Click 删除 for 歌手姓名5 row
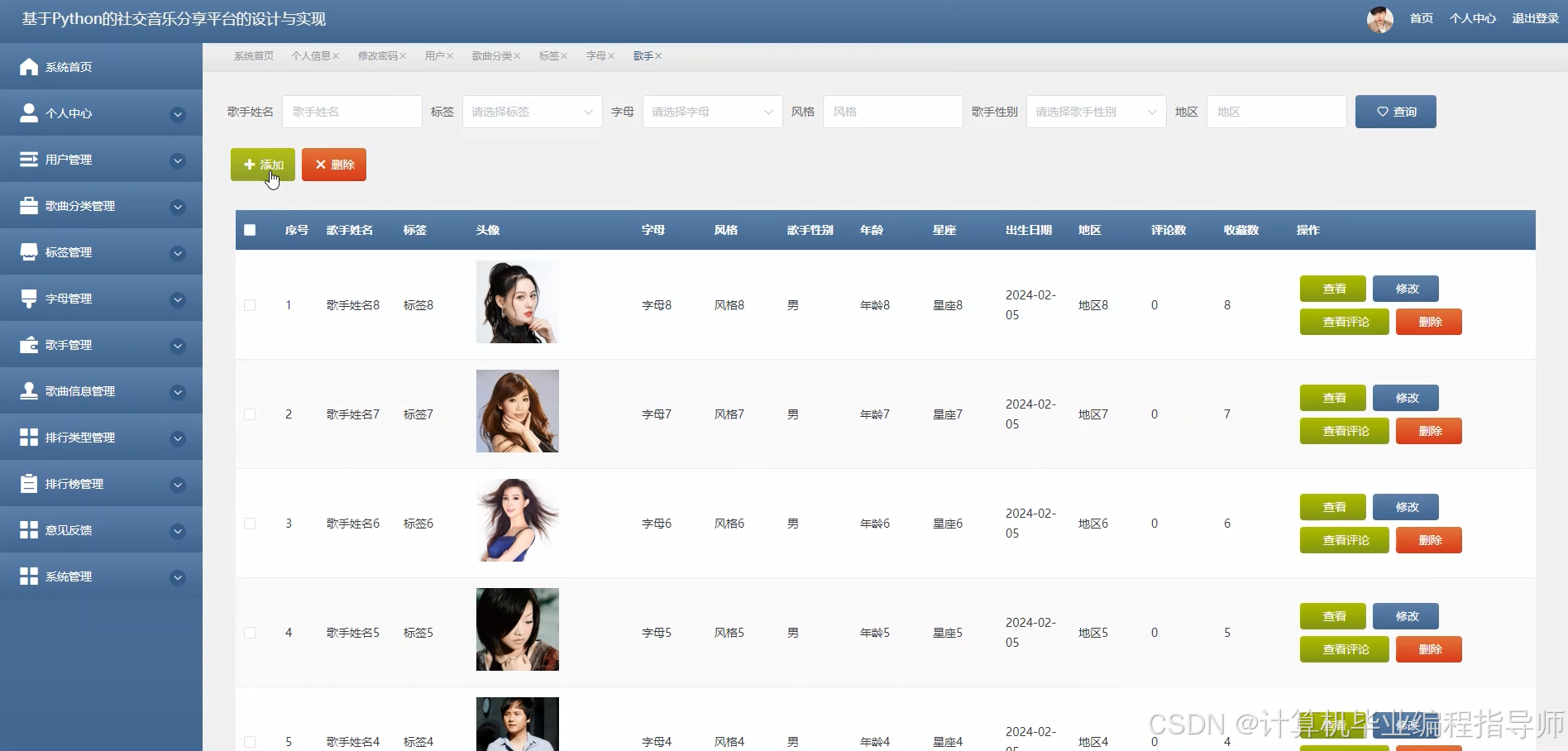The width and height of the screenshot is (1568, 751). pyautogui.click(x=1429, y=649)
